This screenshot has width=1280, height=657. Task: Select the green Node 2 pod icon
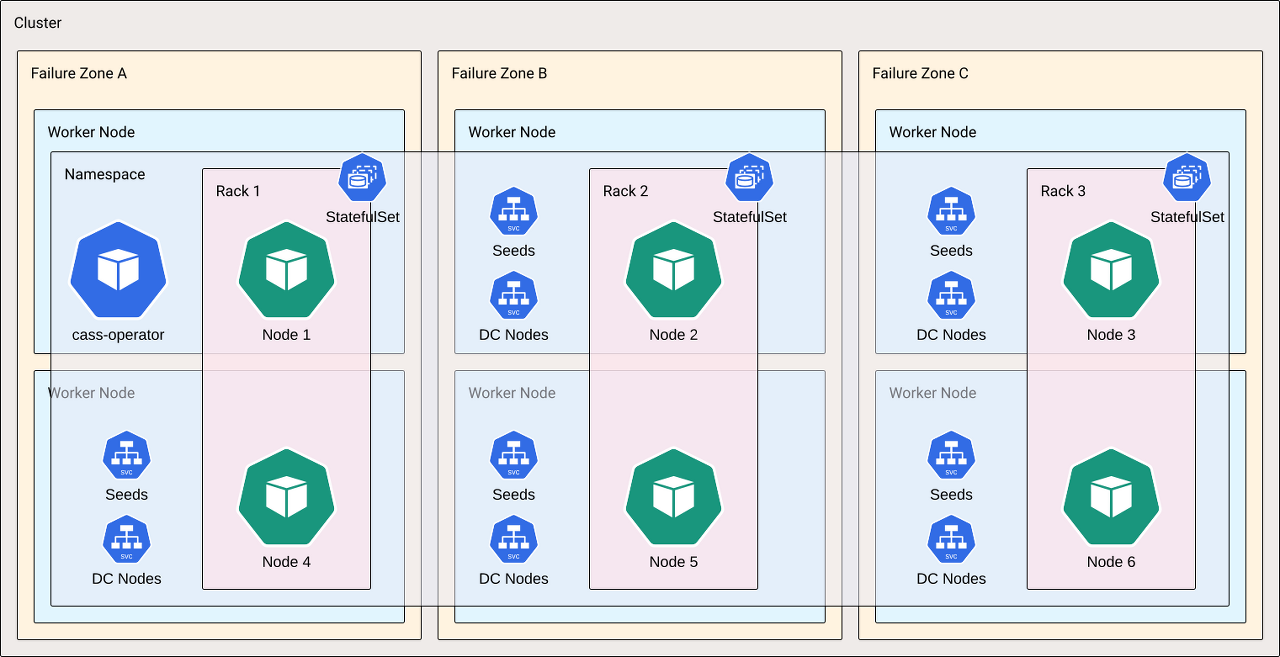click(673, 270)
